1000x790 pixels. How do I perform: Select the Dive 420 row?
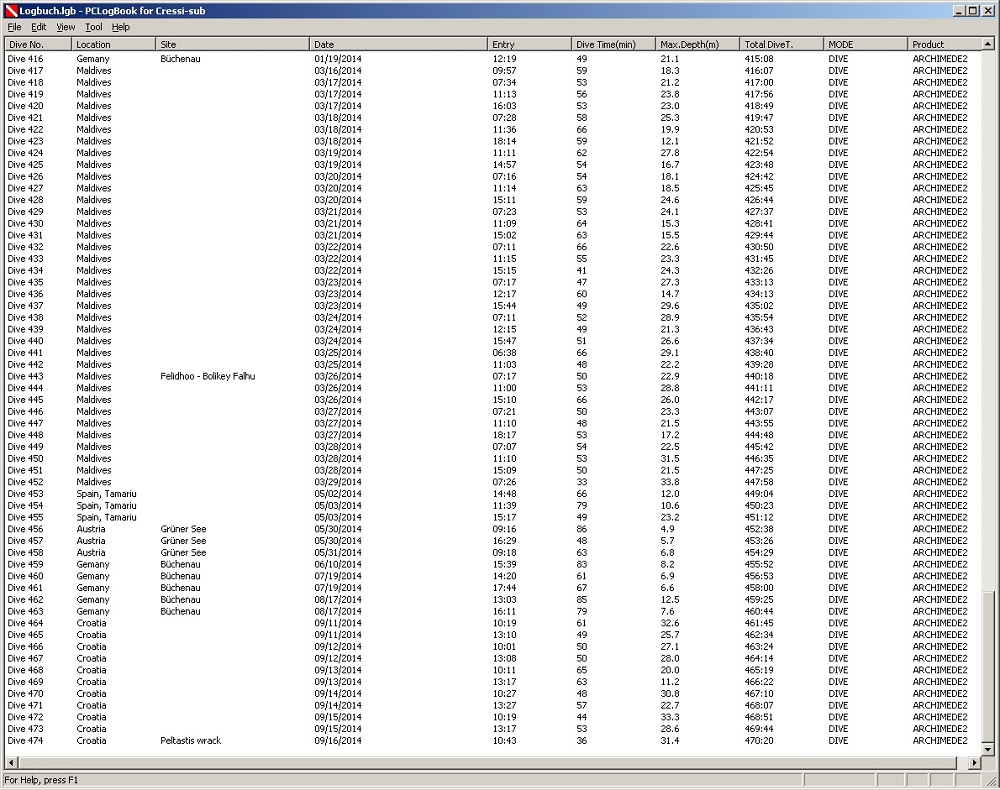[493, 106]
